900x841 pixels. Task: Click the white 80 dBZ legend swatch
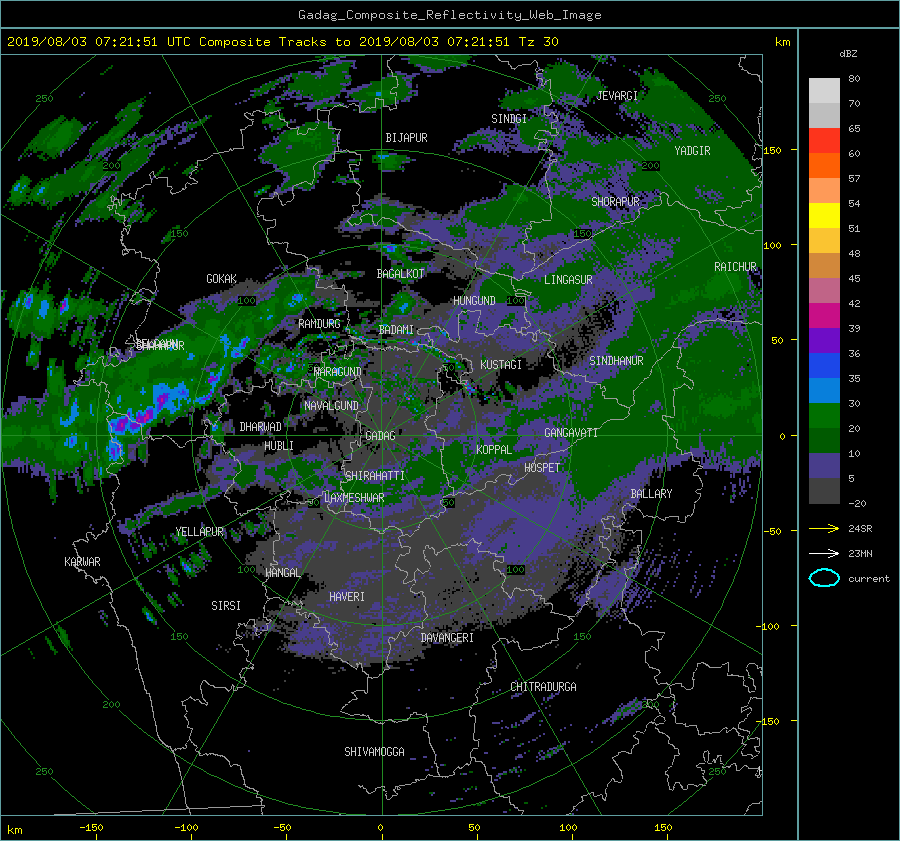click(824, 91)
